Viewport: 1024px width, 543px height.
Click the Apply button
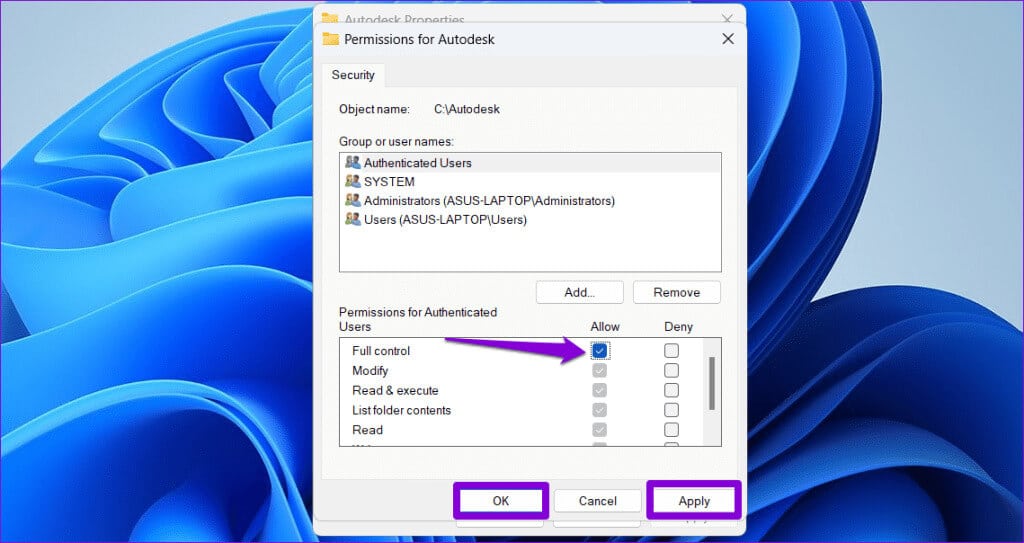point(694,501)
